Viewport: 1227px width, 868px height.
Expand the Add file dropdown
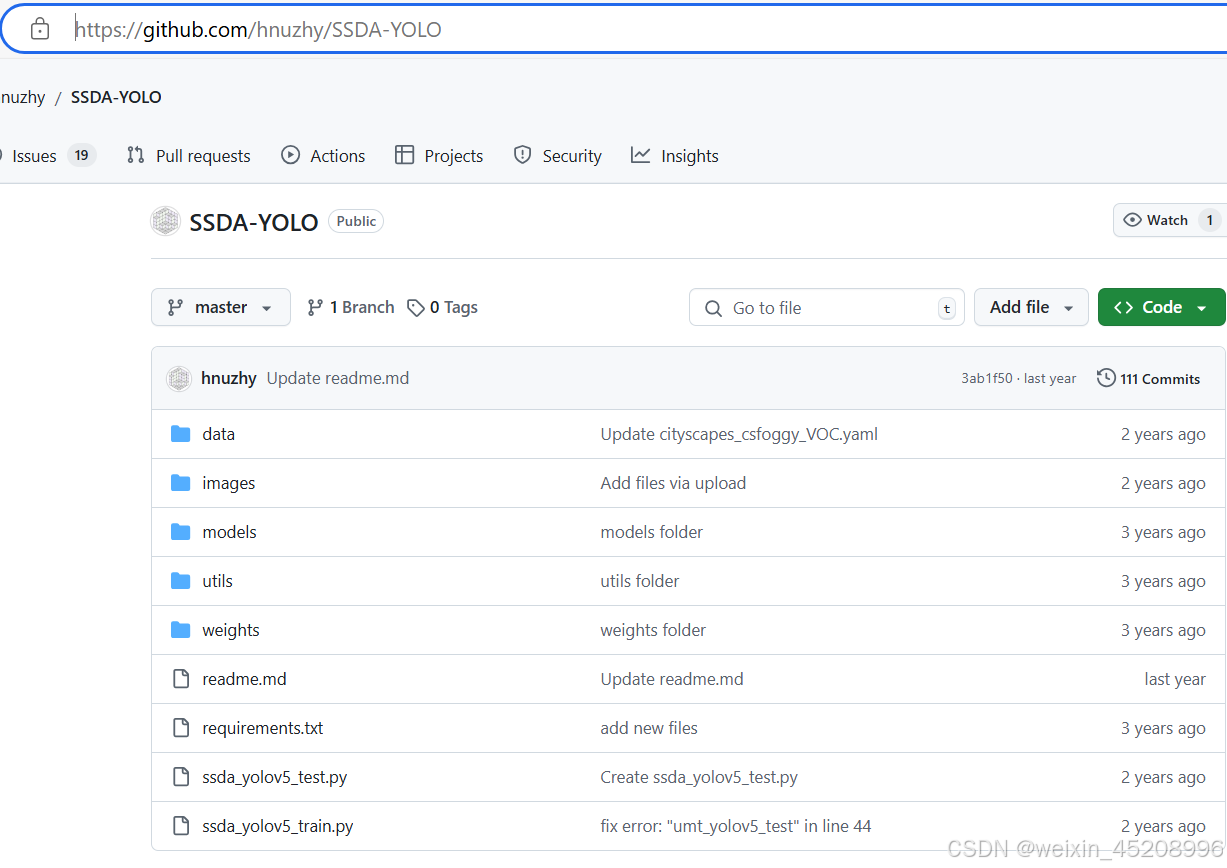1031,307
